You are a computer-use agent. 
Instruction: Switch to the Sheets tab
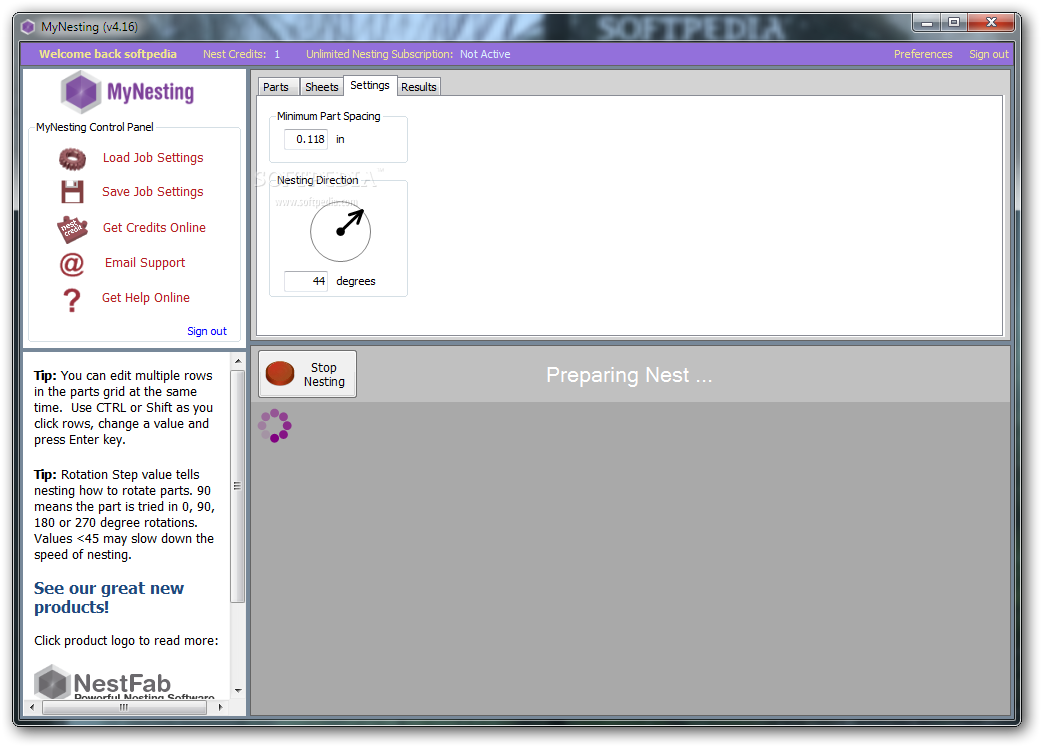[x=322, y=87]
